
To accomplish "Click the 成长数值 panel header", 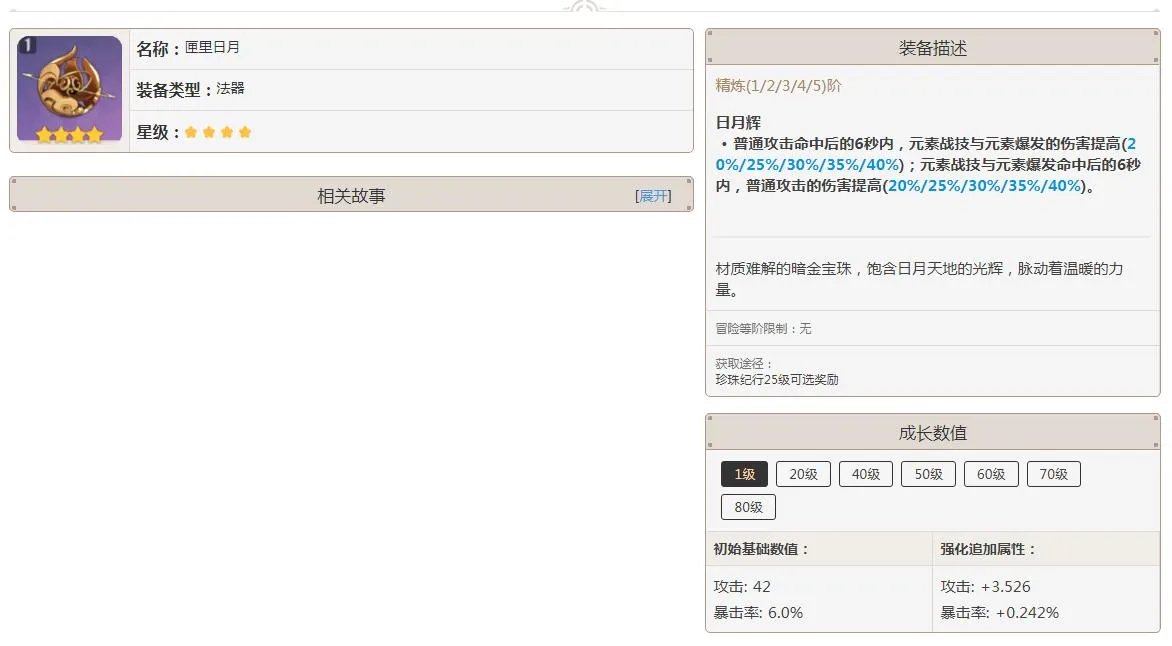I will coord(934,432).
